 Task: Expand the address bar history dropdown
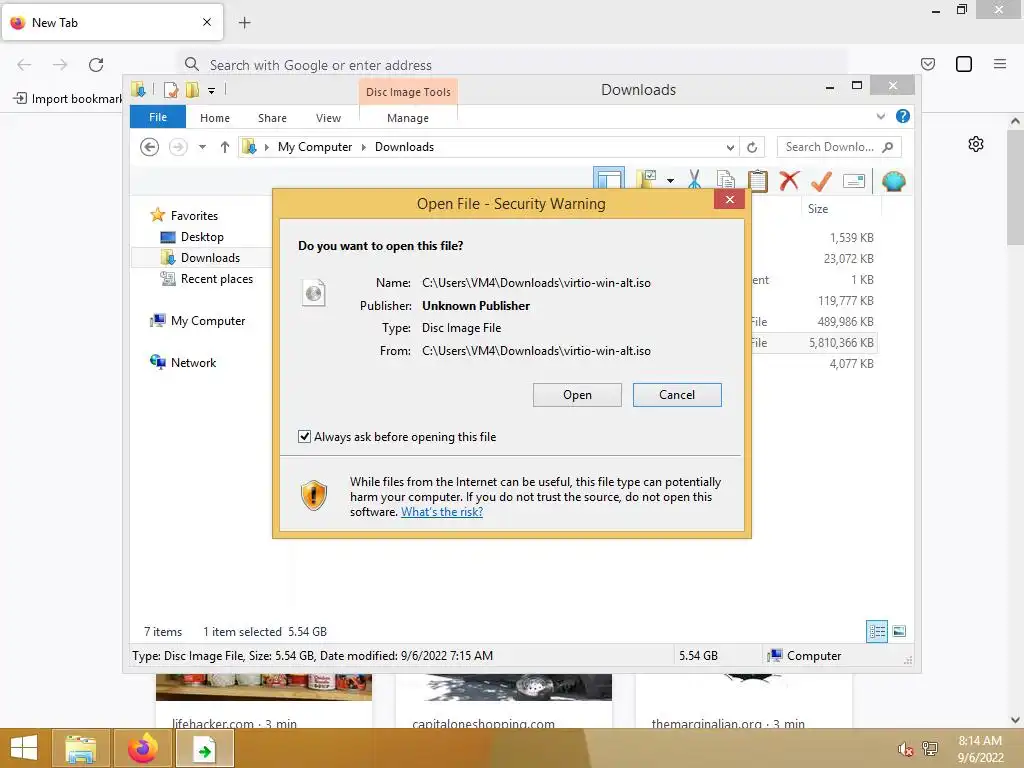coord(730,147)
